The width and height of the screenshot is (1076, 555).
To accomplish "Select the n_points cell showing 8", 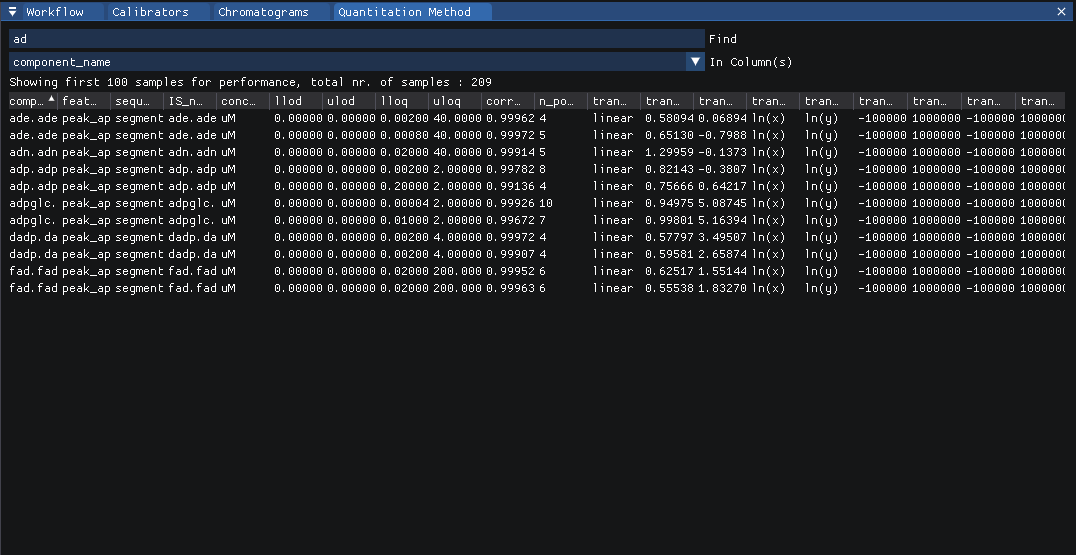I will (x=542, y=169).
